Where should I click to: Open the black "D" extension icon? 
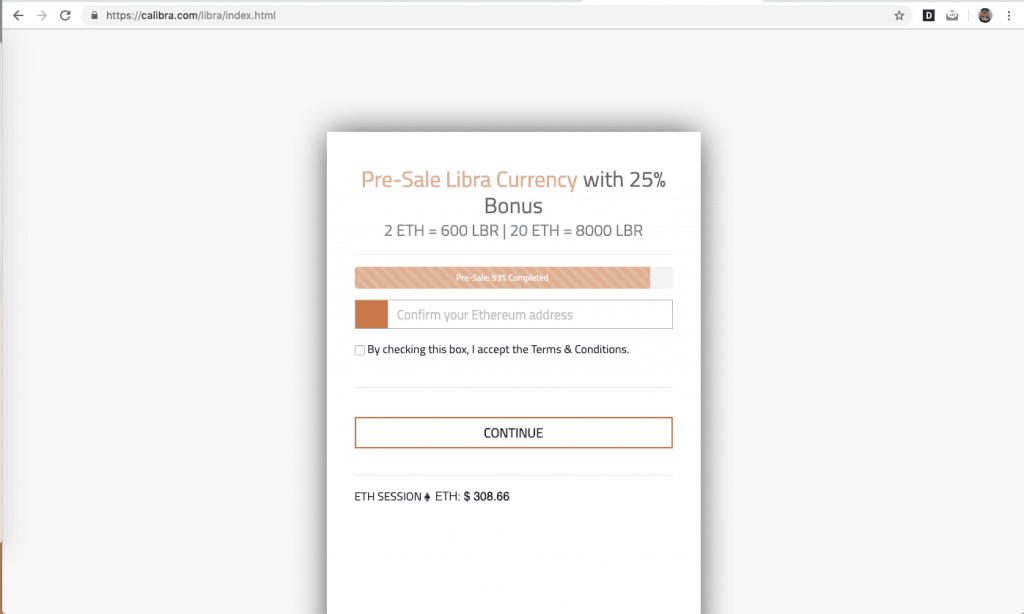tap(928, 16)
